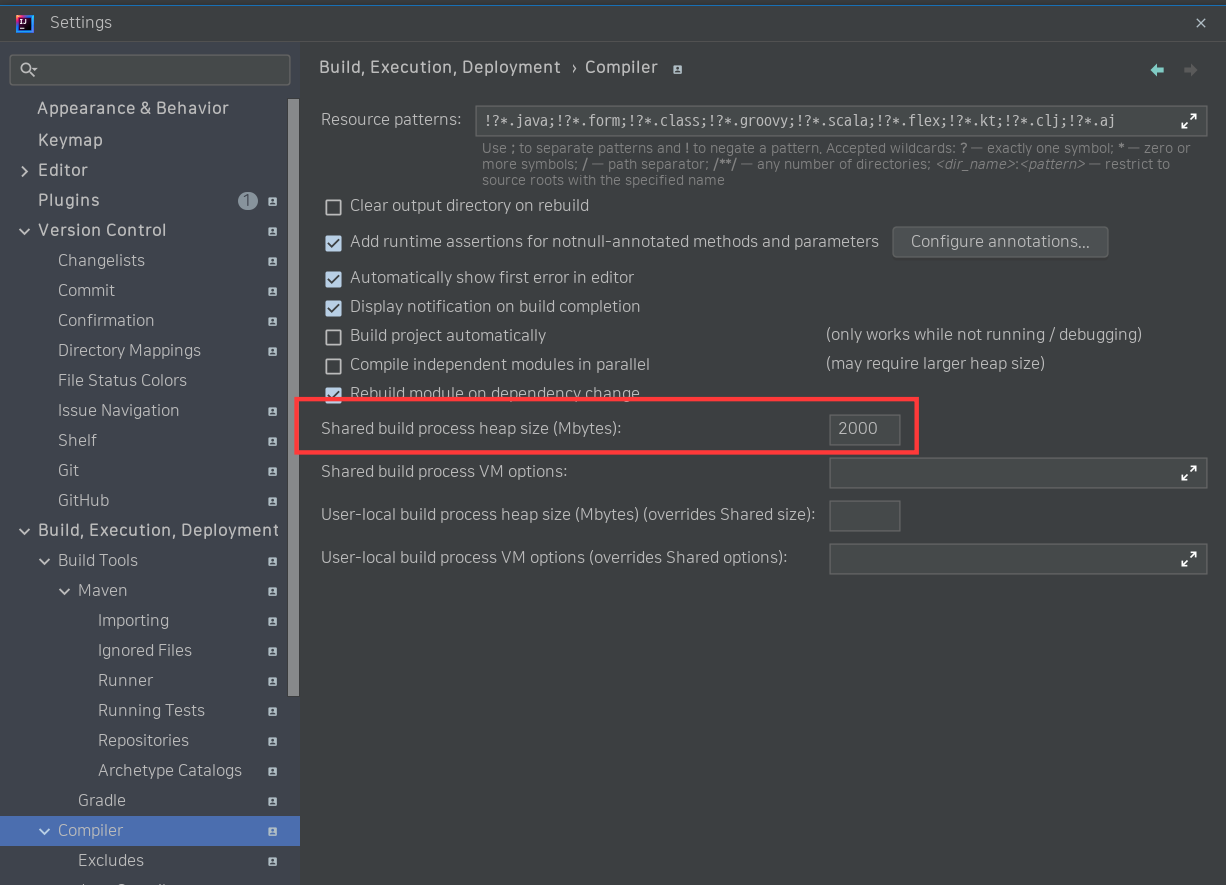Expand the Shared build process VM options field
The height and width of the screenshot is (885, 1226).
click(1189, 473)
